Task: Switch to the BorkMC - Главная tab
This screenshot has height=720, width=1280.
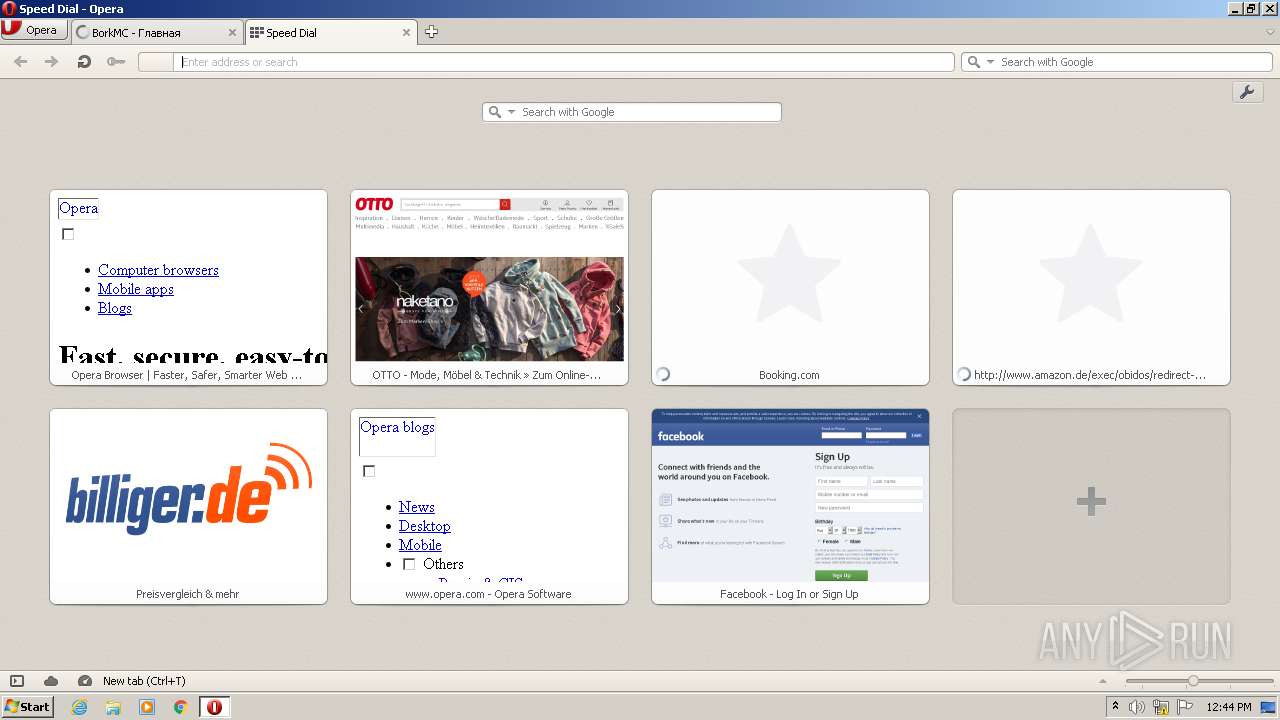Action: pyautogui.click(x=156, y=32)
